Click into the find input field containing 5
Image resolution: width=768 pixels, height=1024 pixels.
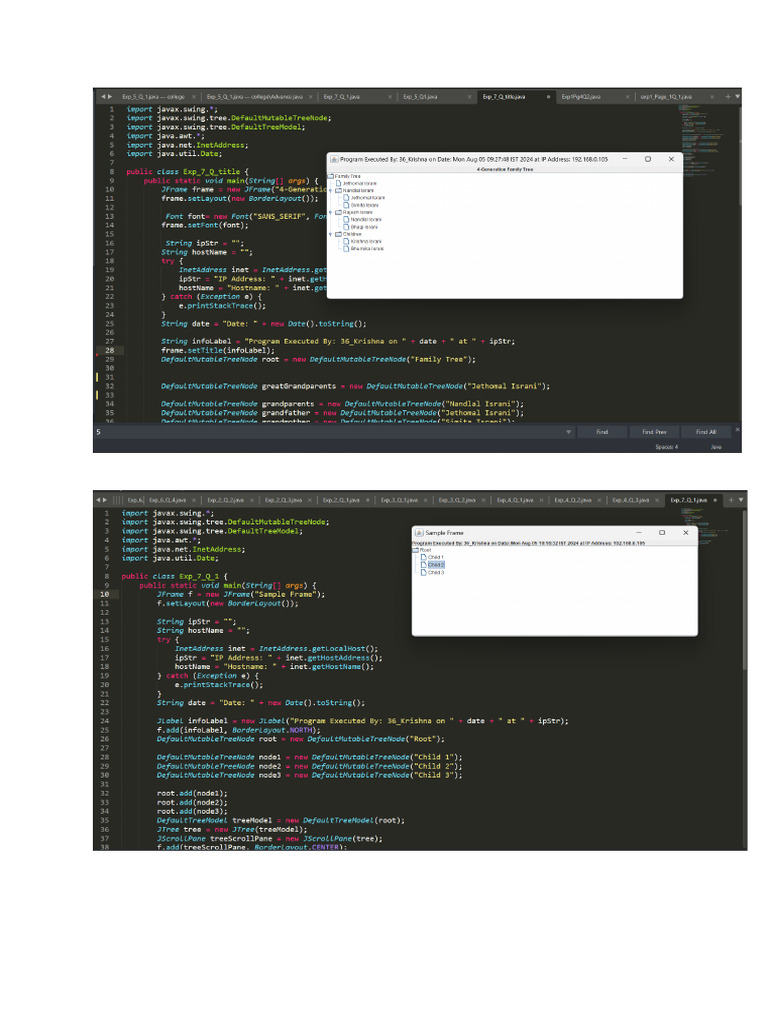pos(328,432)
